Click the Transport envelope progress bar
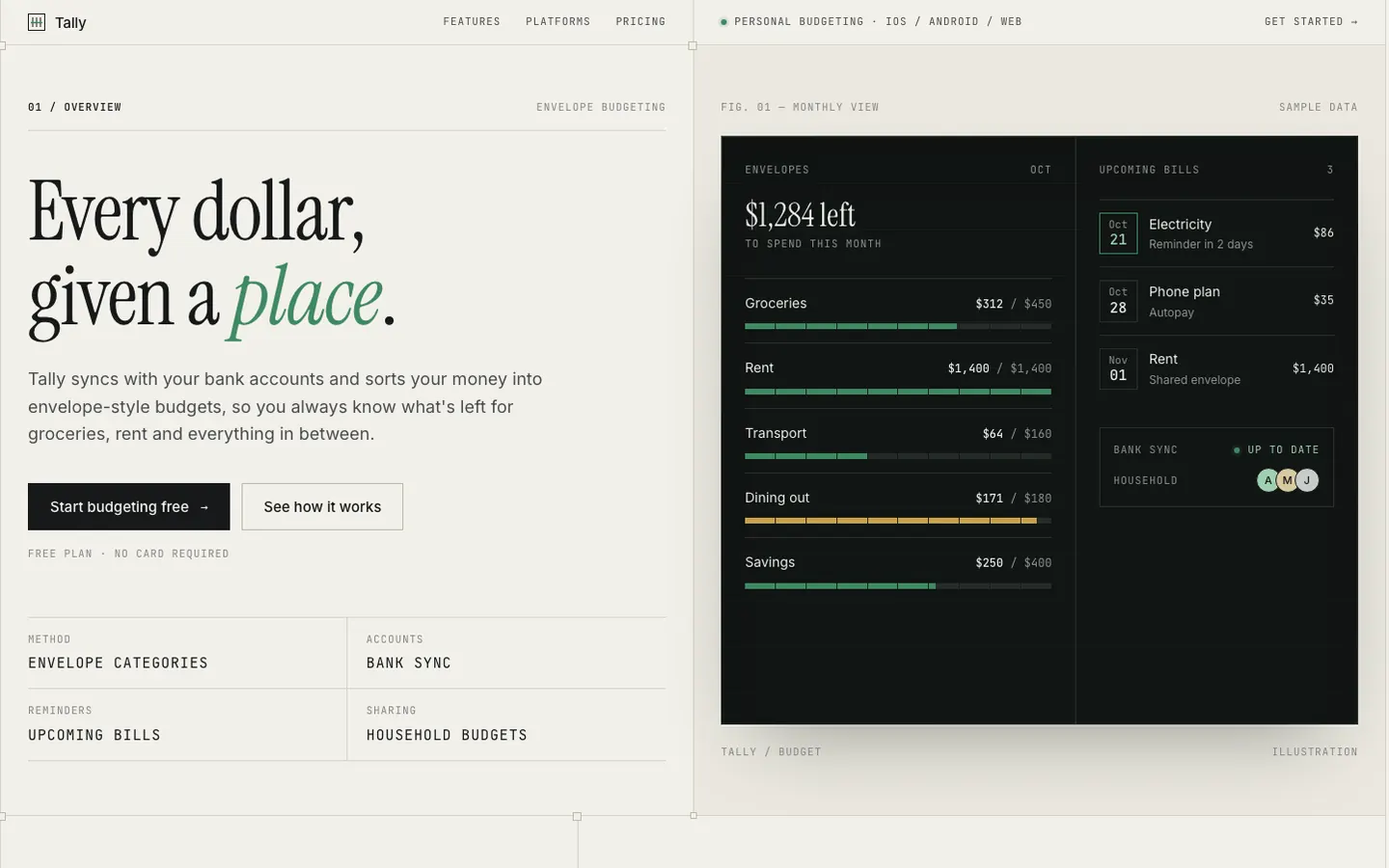1389x868 pixels. coord(898,456)
